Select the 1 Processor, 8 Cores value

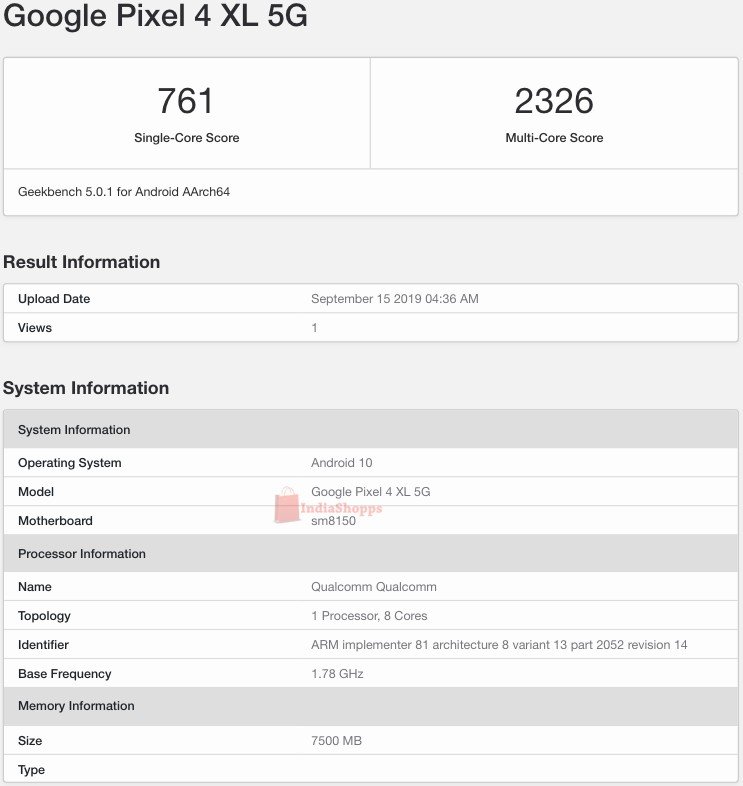pyautogui.click(x=369, y=616)
